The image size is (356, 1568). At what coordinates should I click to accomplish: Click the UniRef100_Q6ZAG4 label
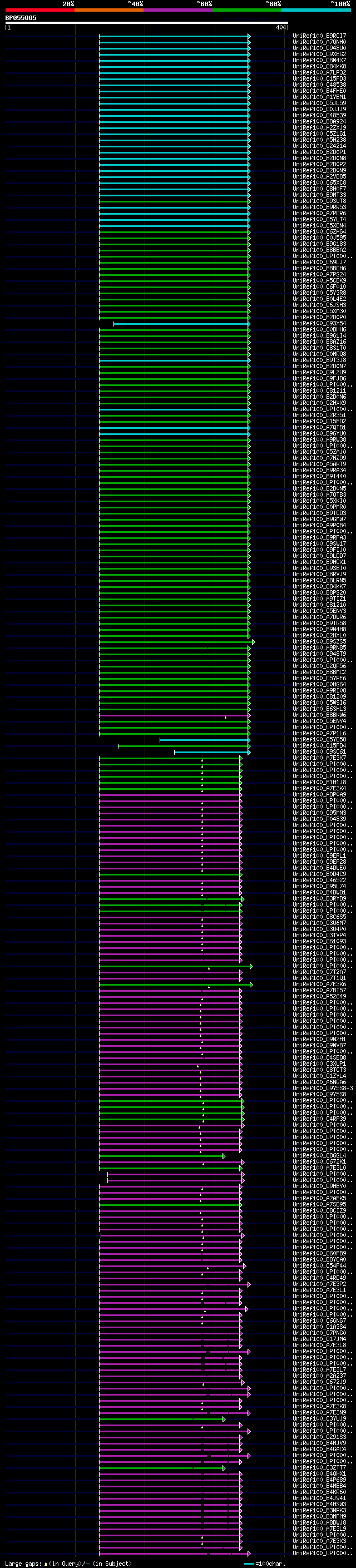click(x=319, y=231)
